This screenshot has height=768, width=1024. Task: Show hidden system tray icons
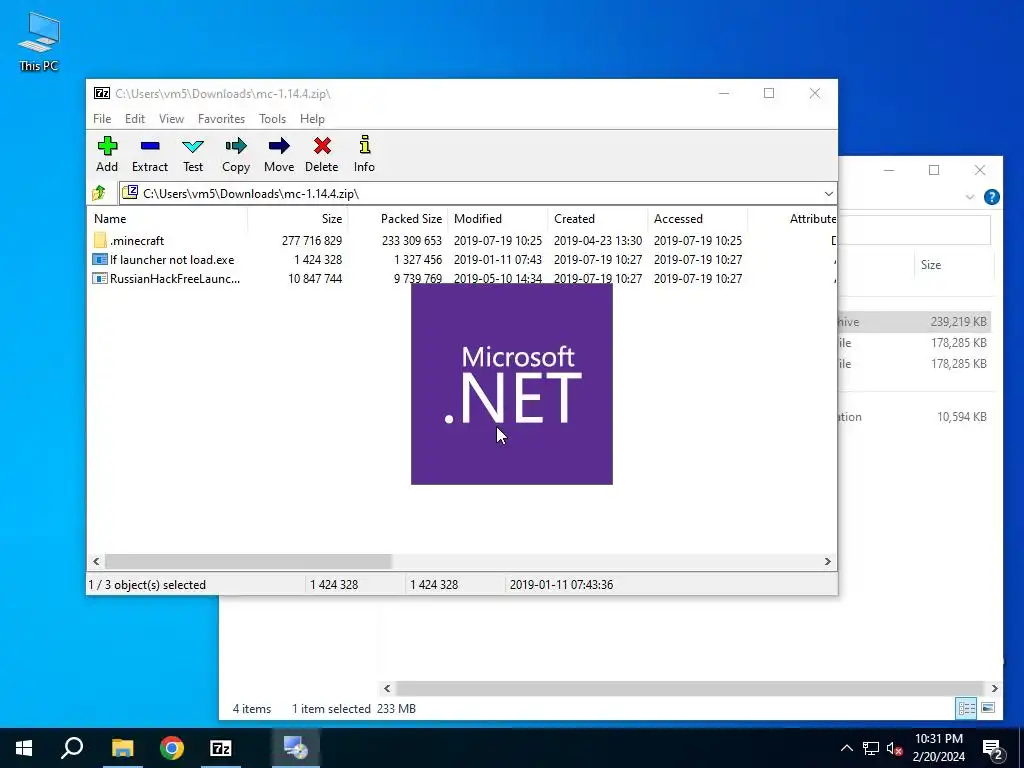point(846,748)
